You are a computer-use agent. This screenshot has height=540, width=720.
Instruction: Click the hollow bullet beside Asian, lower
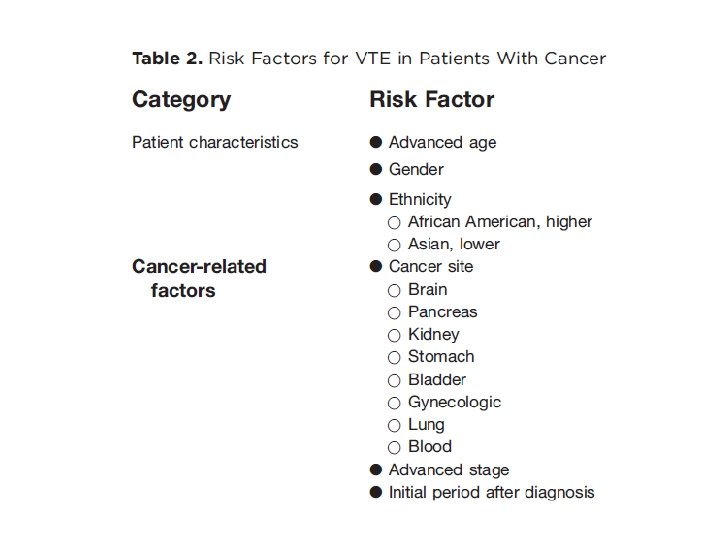(395, 244)
